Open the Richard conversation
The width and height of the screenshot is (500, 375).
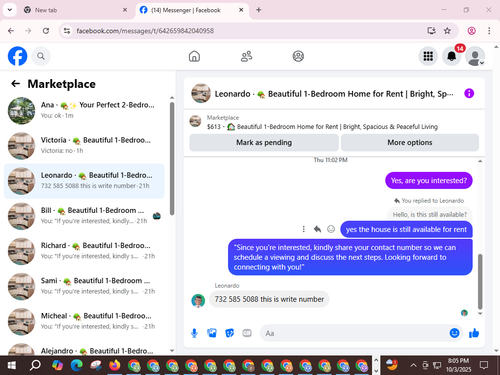click(84, 251)
